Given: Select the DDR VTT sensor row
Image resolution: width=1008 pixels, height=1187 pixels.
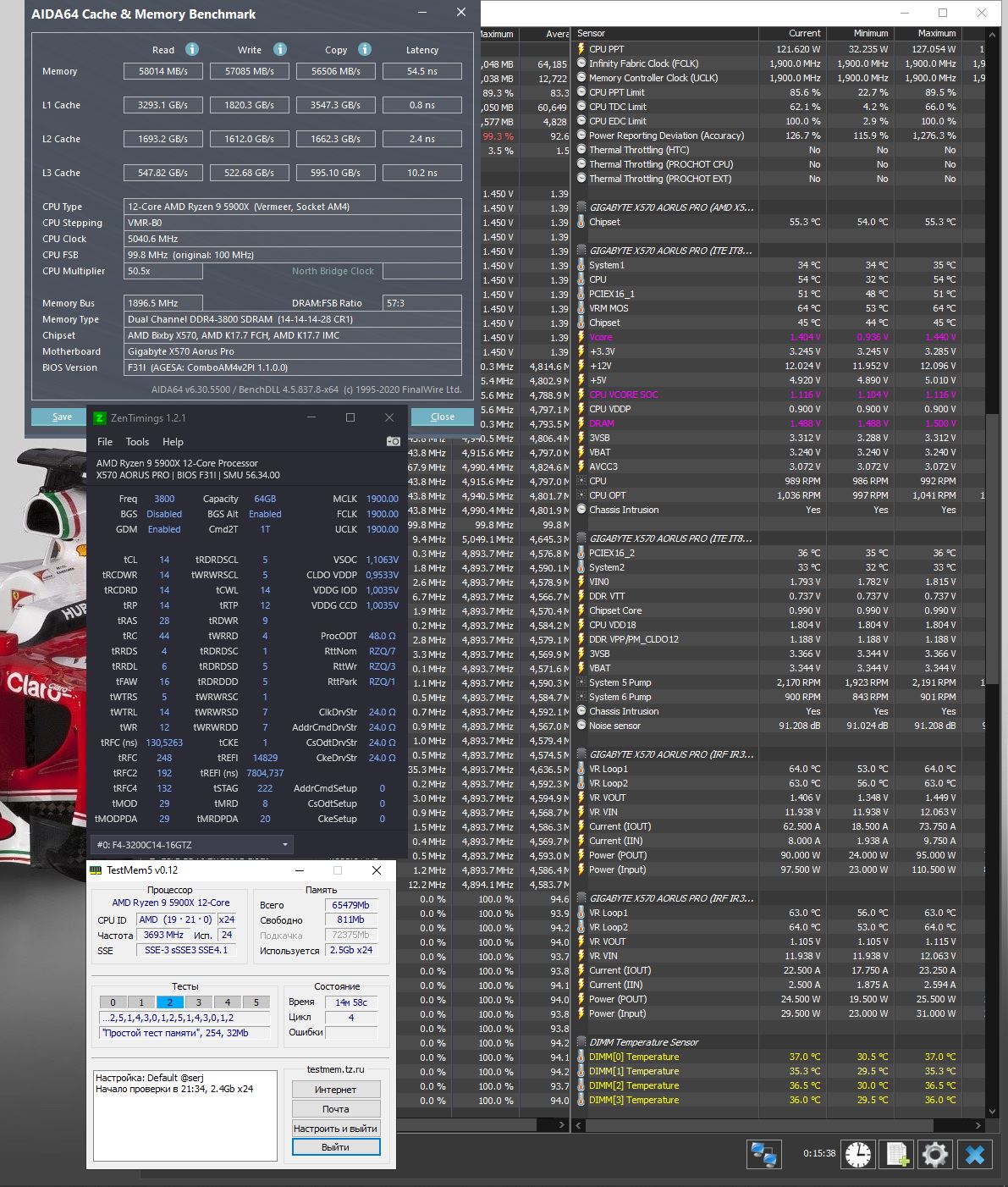Looking at the screenshot, I should click(x=777, y=596).
